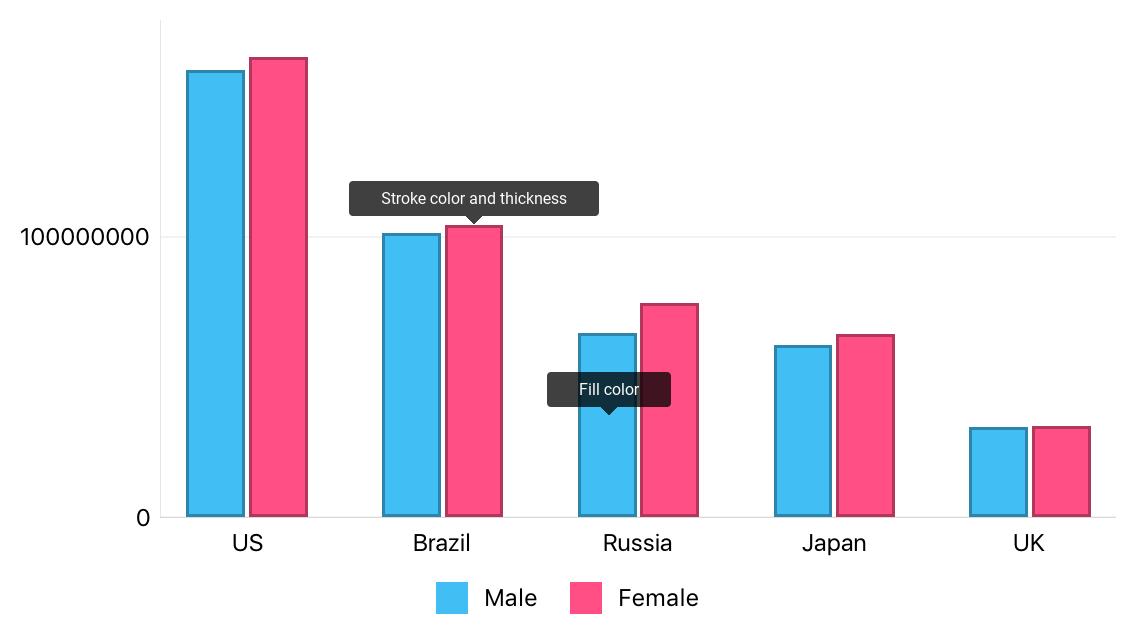1136x640 pixels.
Task: Pick the pink Female bar for Japan
Action: point(865,426)
